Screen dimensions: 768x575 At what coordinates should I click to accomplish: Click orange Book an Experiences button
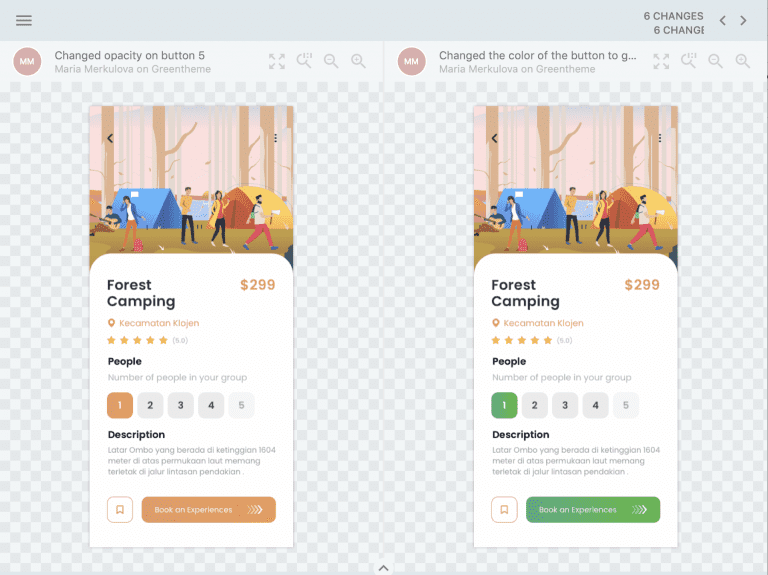pos(209,510)
